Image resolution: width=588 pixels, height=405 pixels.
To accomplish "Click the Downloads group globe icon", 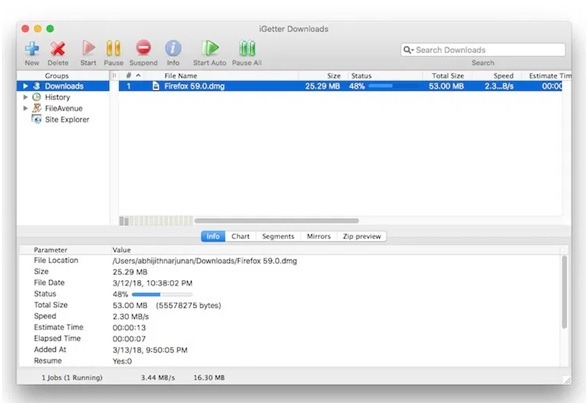I will (36, 86).
